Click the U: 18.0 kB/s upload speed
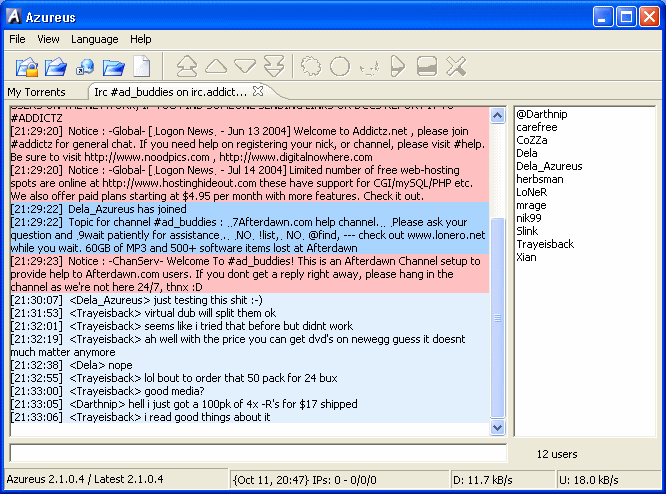 589,480
